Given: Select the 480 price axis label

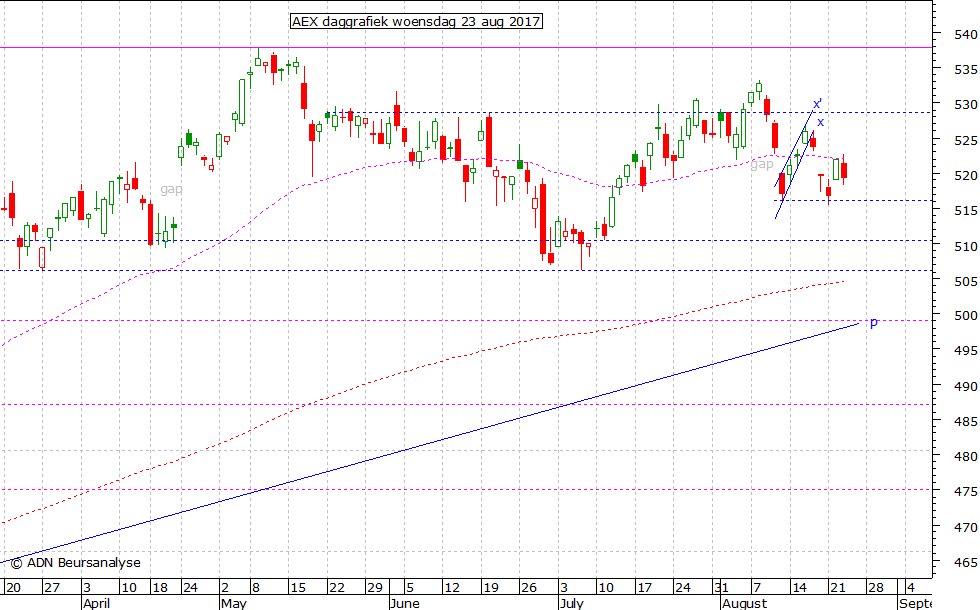Looking at the screenshot, I should 966,457.
